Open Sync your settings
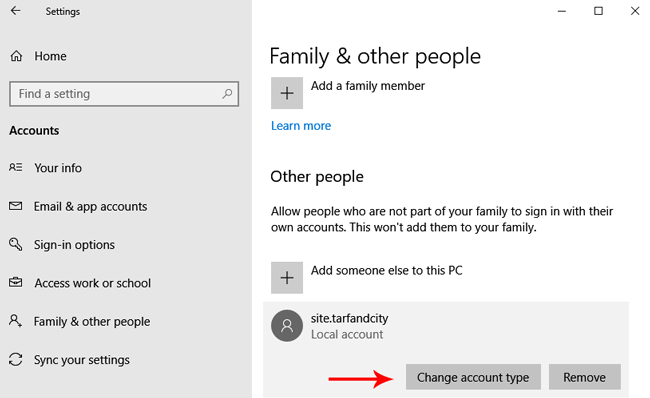 tap(82, 360)
